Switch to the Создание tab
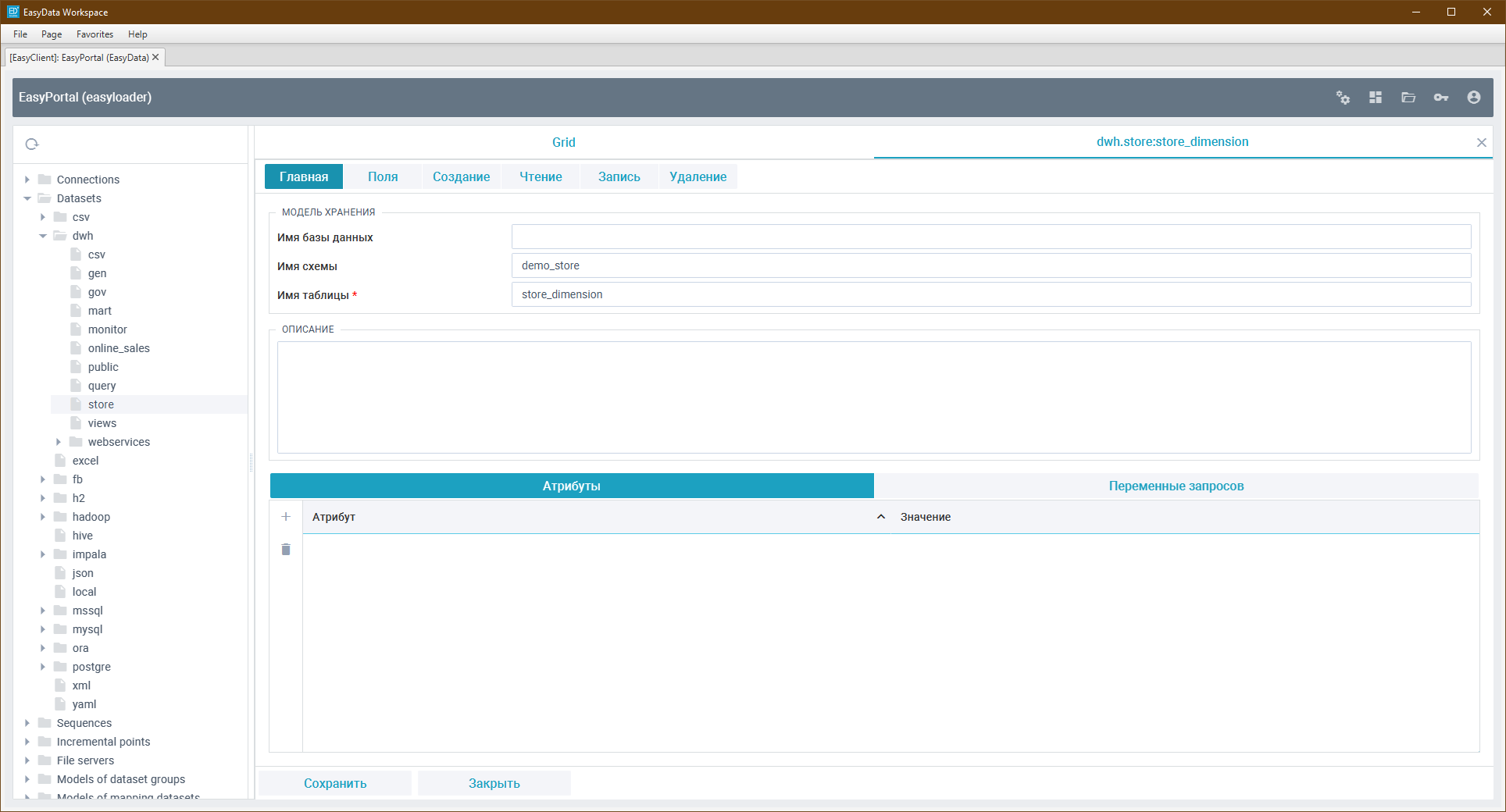The width and height of the screenshot is (1506, 812). [x=462, y=177]
